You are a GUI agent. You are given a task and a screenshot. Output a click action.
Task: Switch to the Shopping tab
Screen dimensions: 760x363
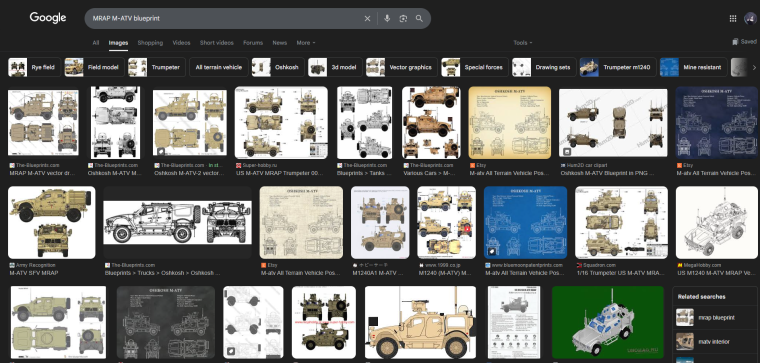point(150,43)
